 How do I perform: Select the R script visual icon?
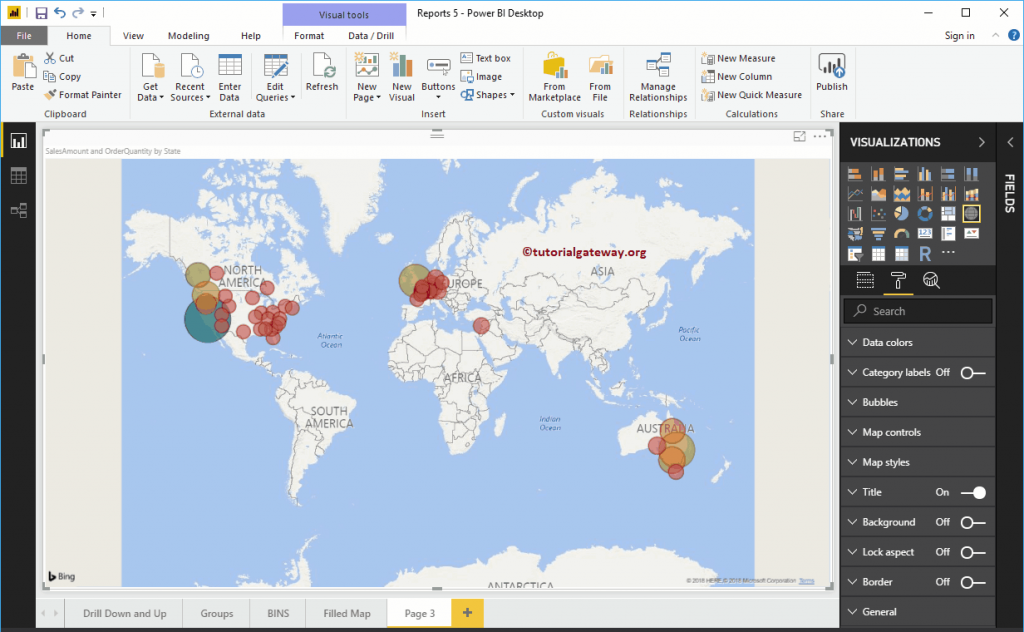(x=925, y=253)
